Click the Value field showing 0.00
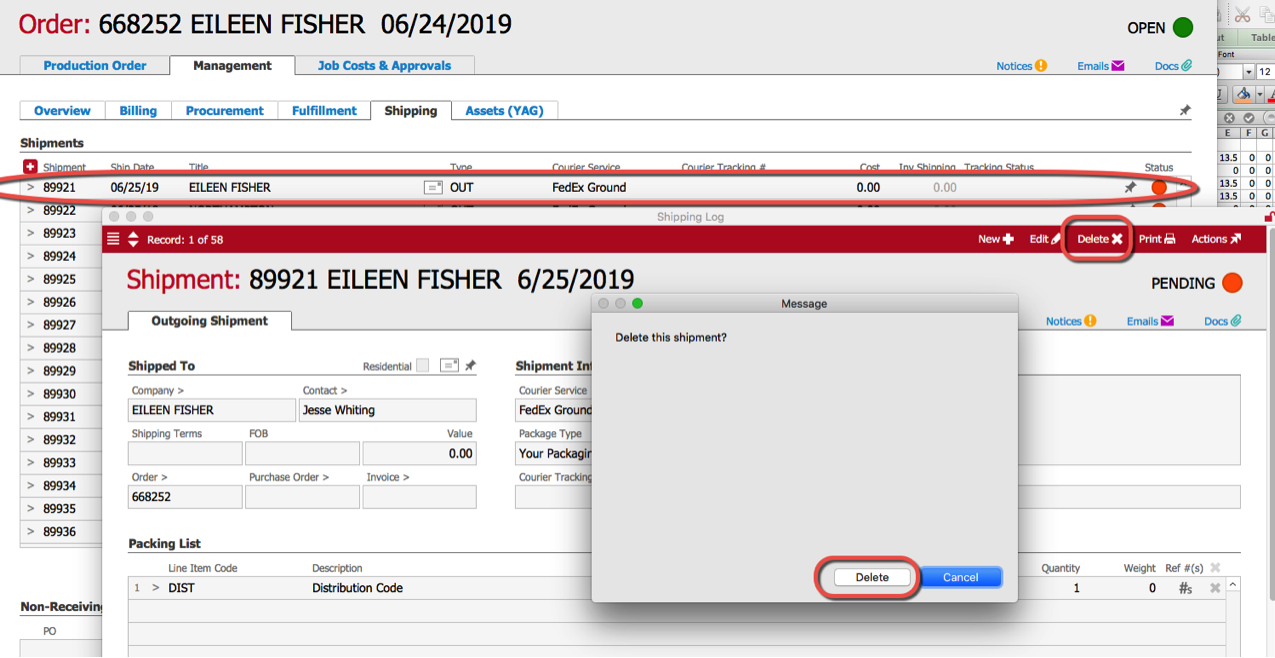The image size is (1275, 658). [419, 453]
